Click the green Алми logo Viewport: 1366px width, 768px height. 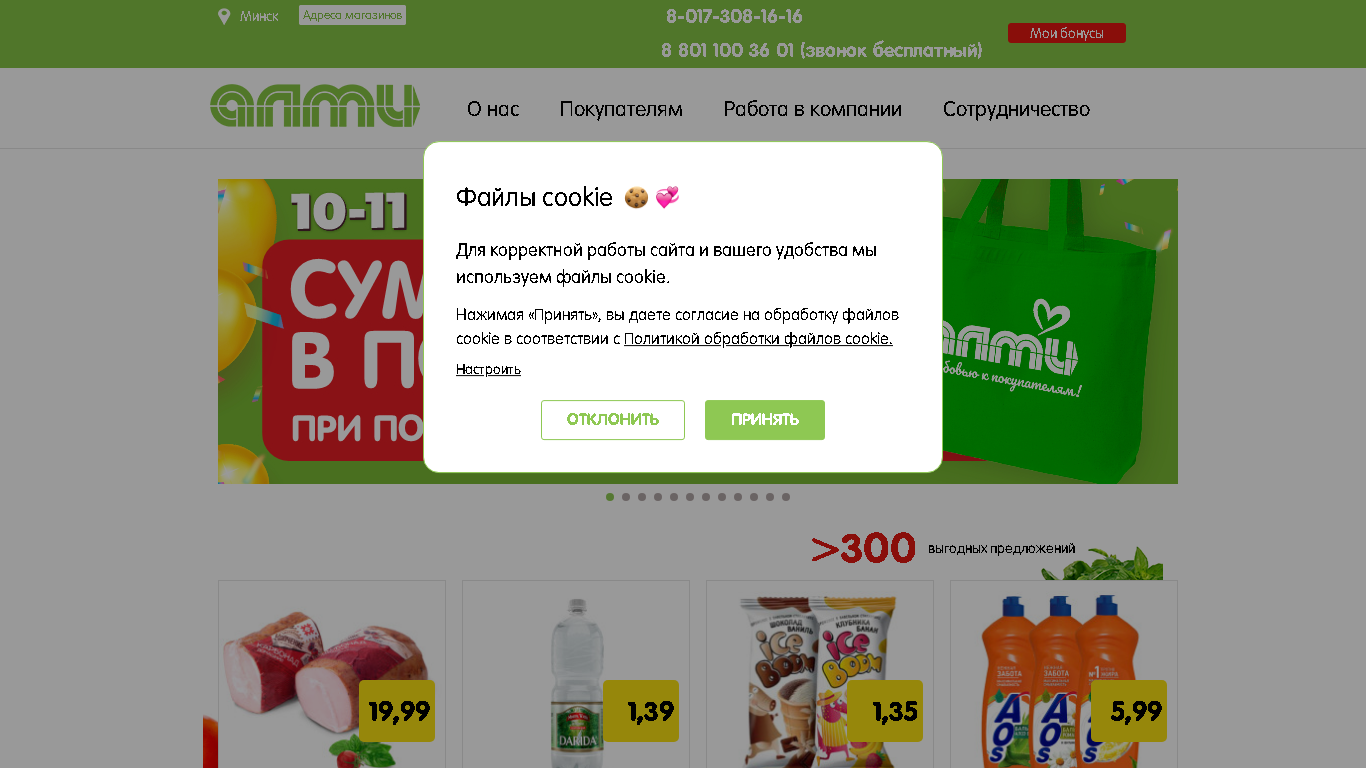[x=315, y=106]
